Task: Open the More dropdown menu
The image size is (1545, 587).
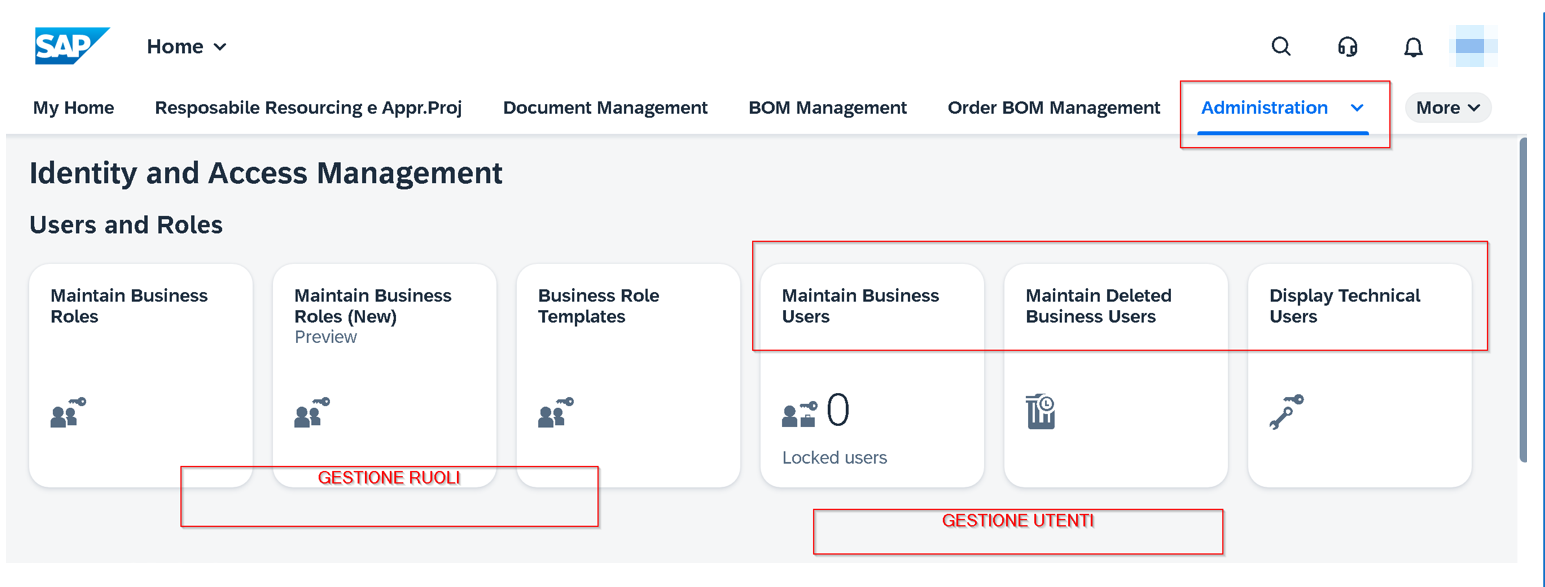Action: click(1448, 108)
